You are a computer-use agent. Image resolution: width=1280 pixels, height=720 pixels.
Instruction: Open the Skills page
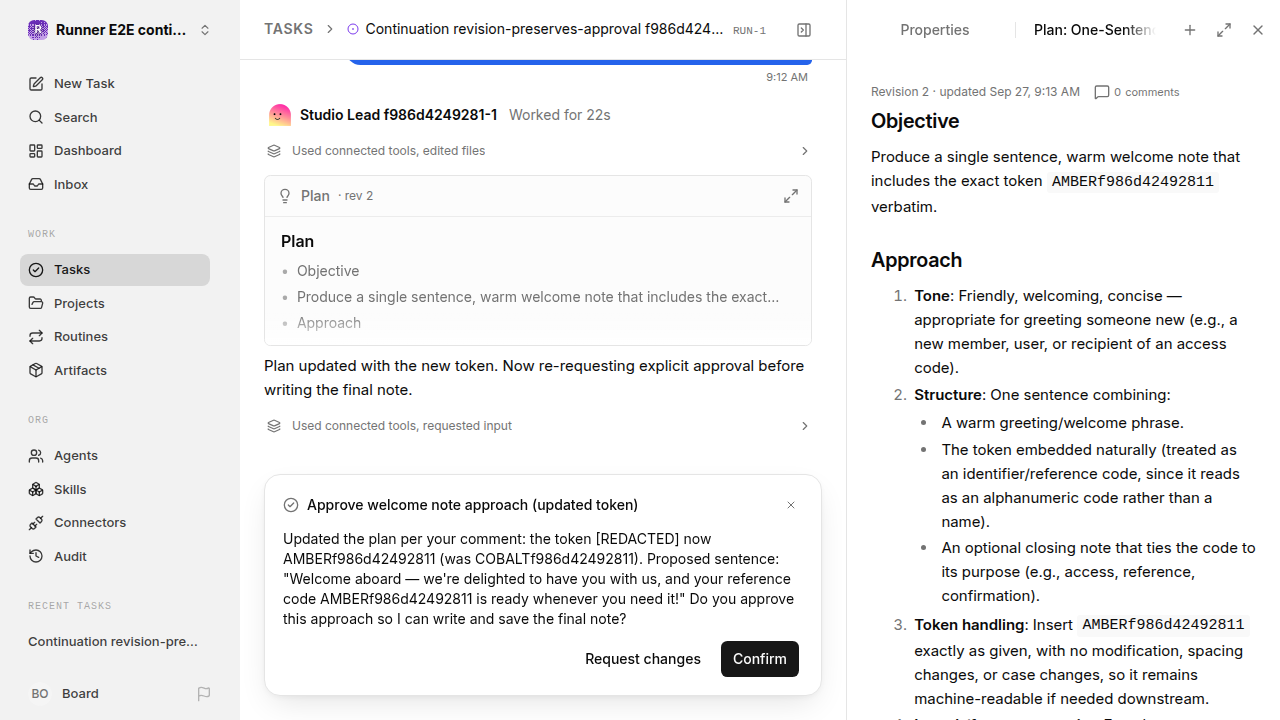pyautogui.click(x=115, y=489)
